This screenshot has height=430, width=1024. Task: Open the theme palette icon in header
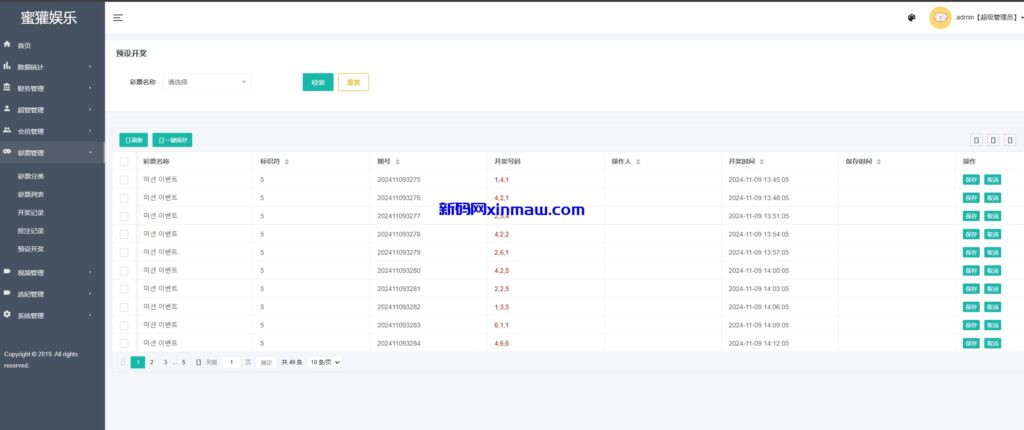pos(912,18)
